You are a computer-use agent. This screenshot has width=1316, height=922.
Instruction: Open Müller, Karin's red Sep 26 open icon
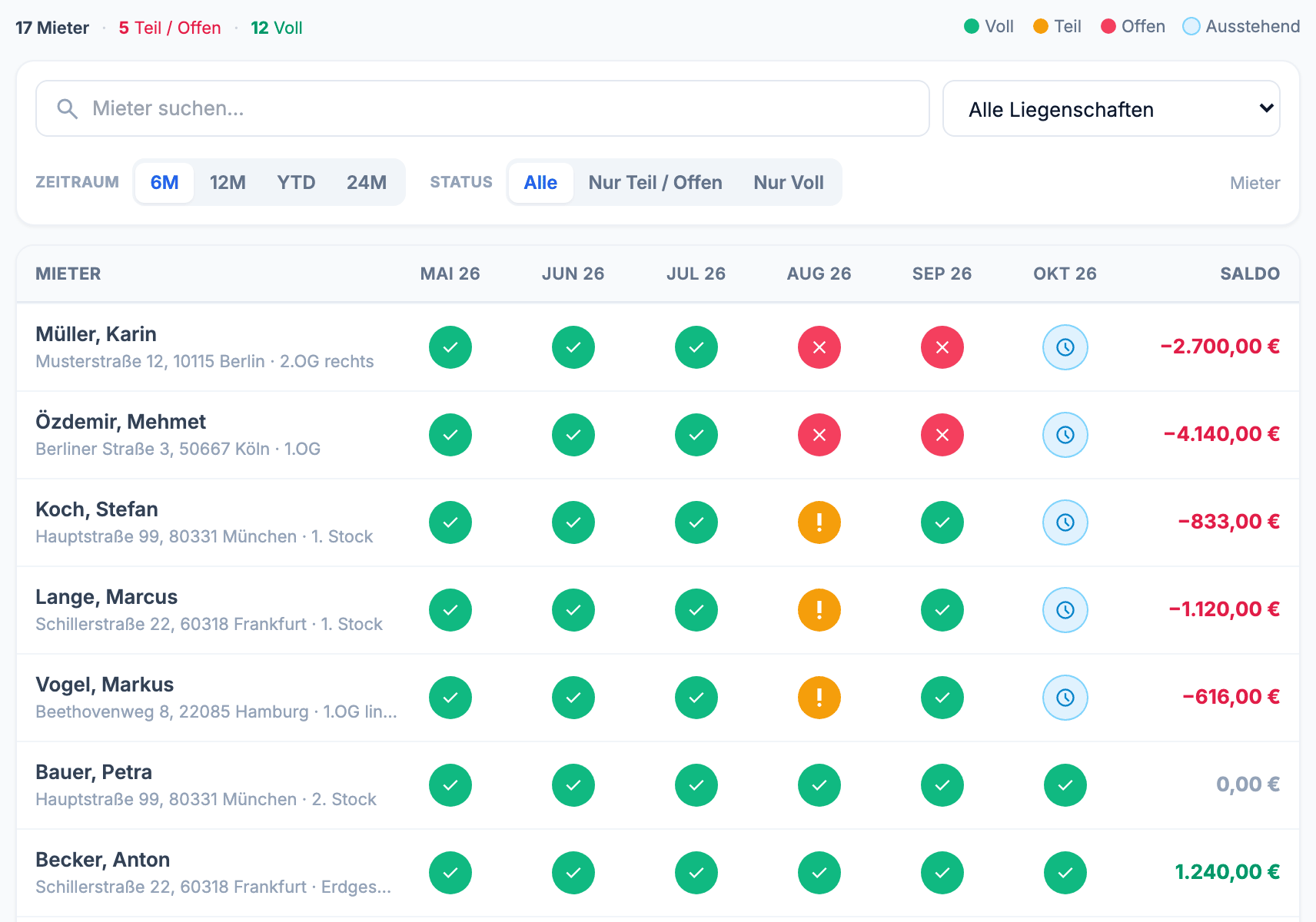pos(942,347)
